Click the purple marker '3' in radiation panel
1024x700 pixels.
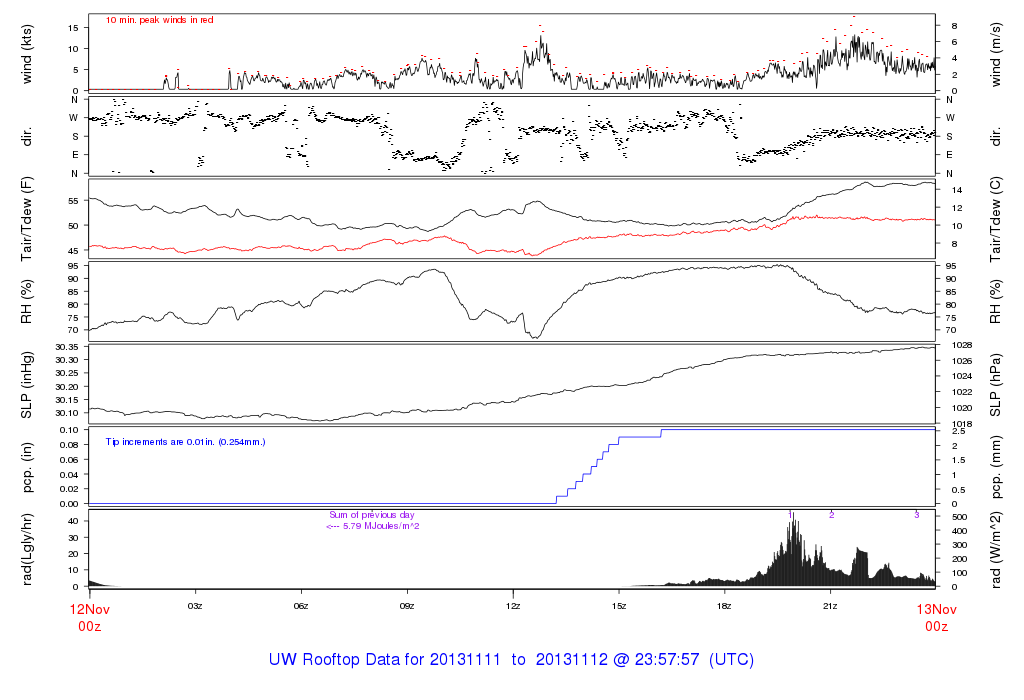coord(916,515)
